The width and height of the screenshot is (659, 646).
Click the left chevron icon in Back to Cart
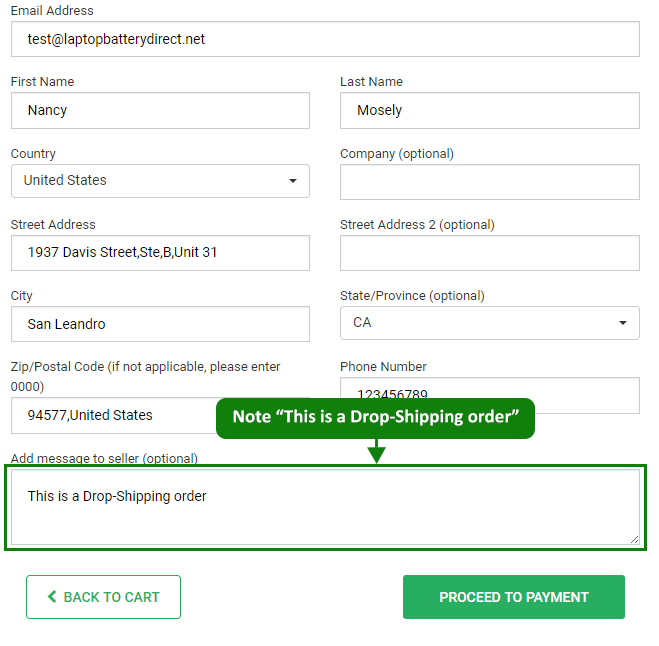[x=52, y=597]
